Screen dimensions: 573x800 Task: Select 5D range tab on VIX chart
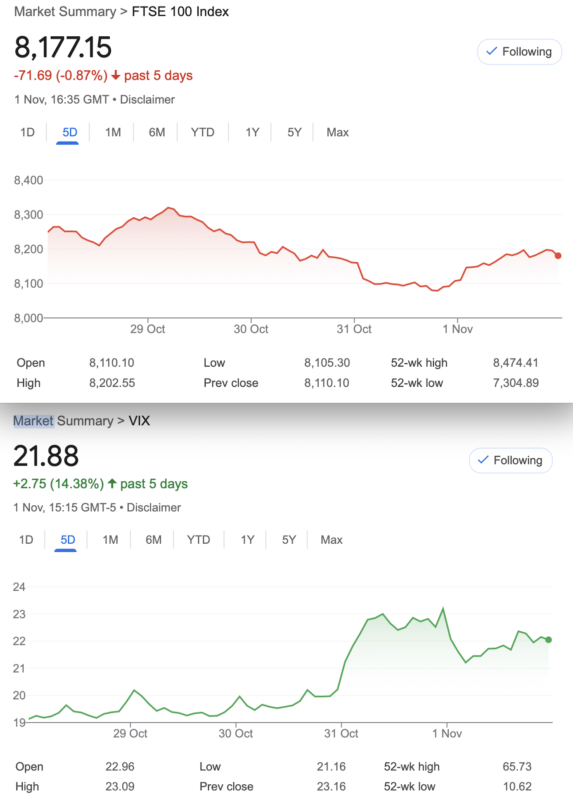click(x=67, y=540)
